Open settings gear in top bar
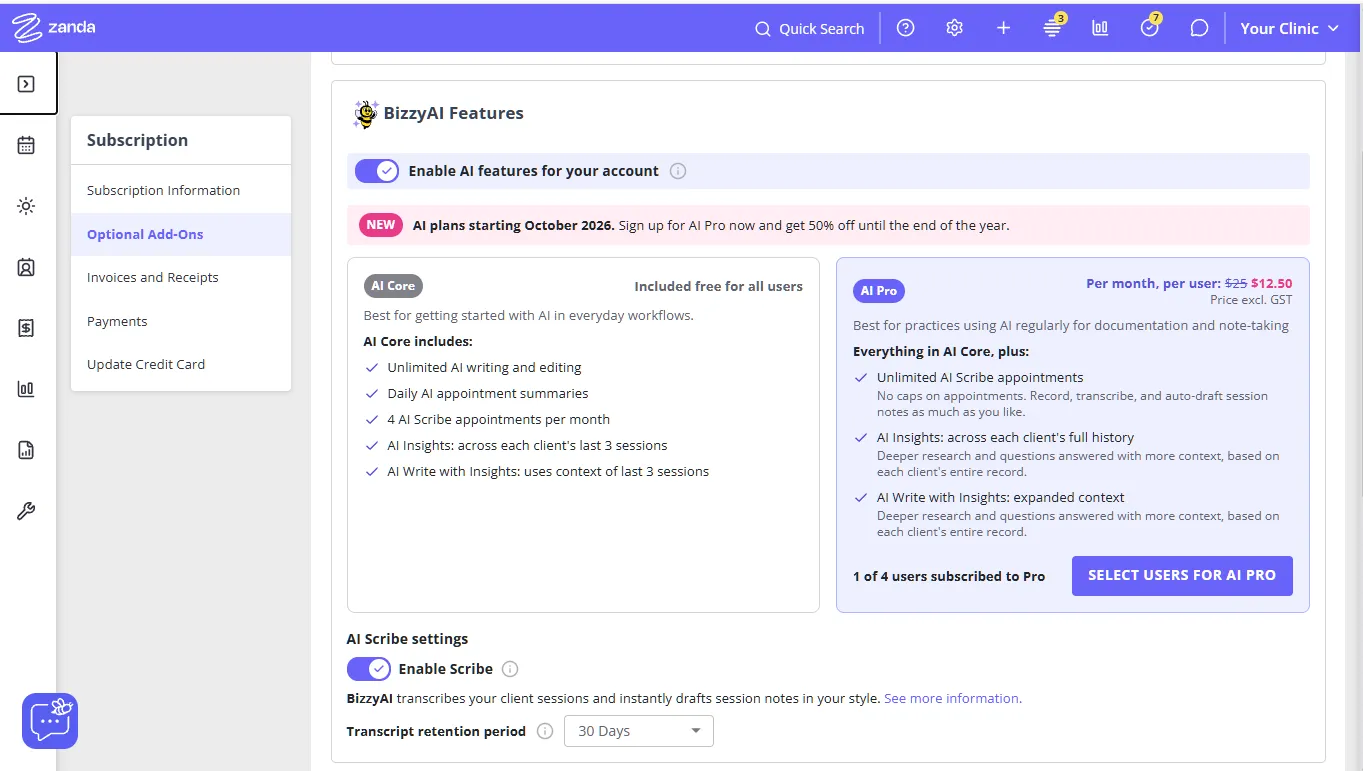 (955, 28)
